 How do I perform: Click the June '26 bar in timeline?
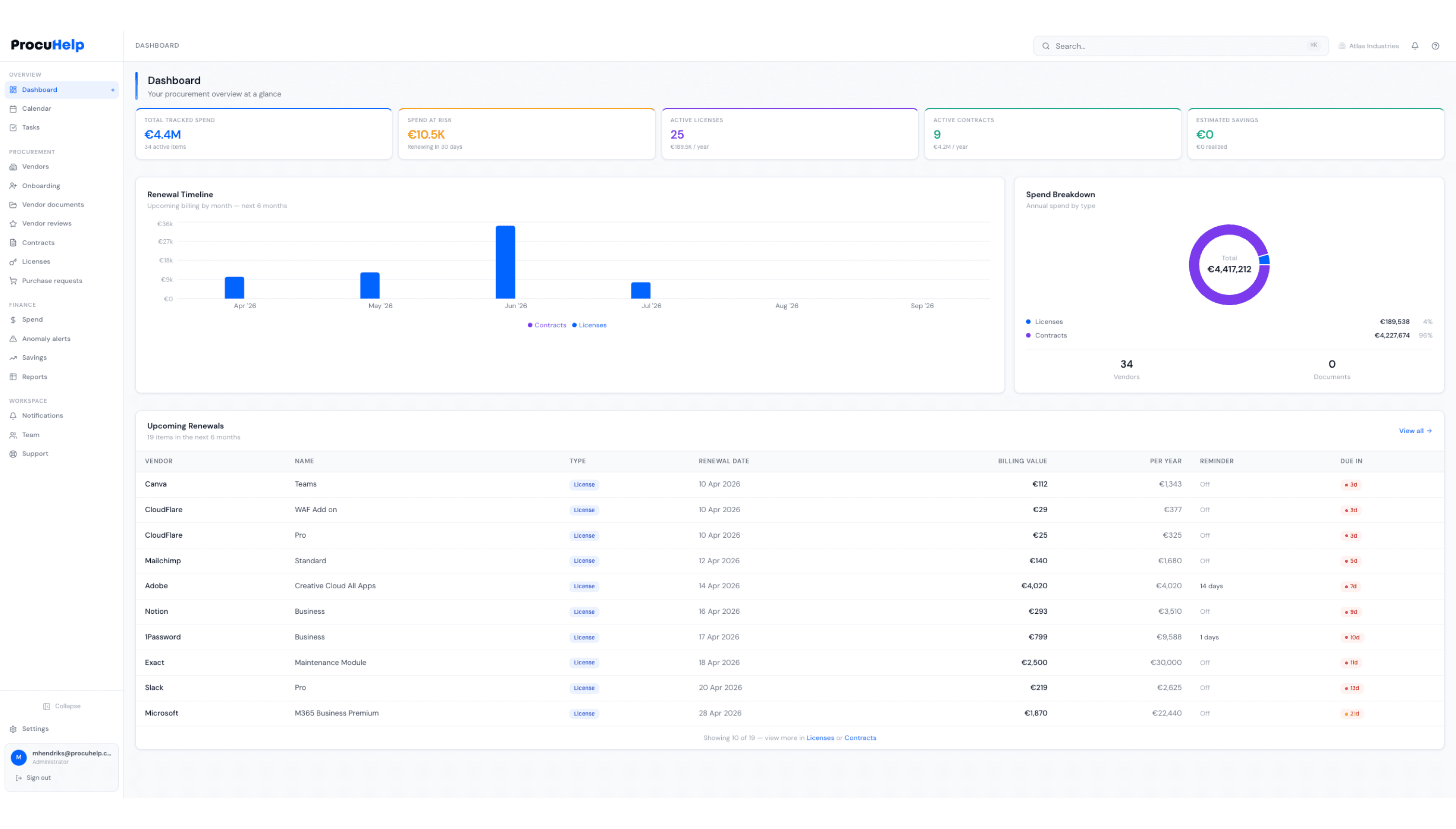[x=505, y=262]
